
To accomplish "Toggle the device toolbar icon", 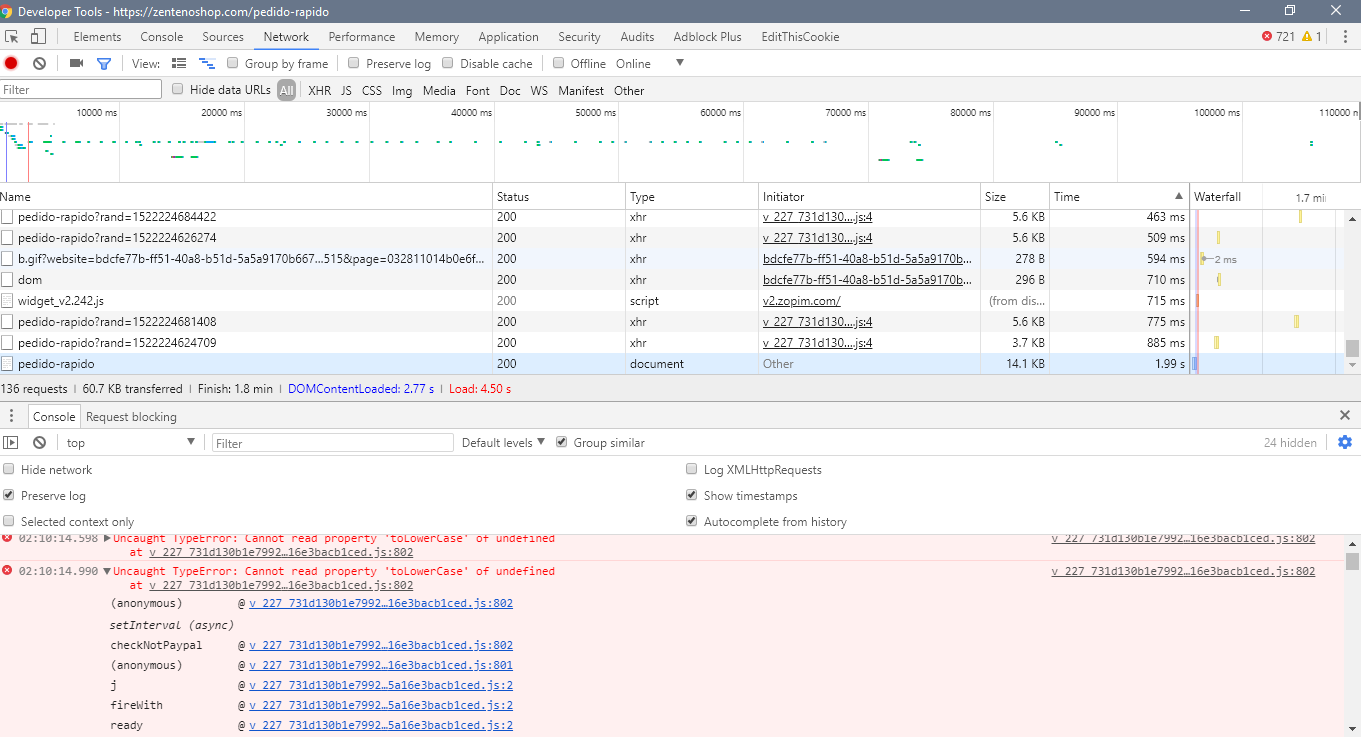I will pyautogui.click(x=38, y=37).
